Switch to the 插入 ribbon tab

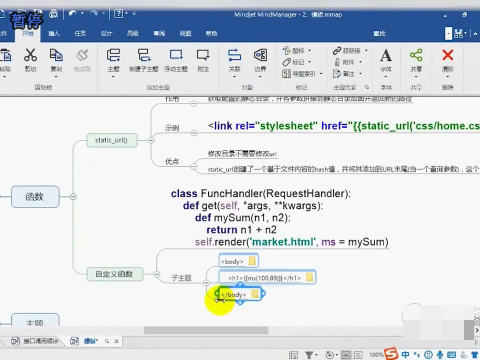point(54,33)
